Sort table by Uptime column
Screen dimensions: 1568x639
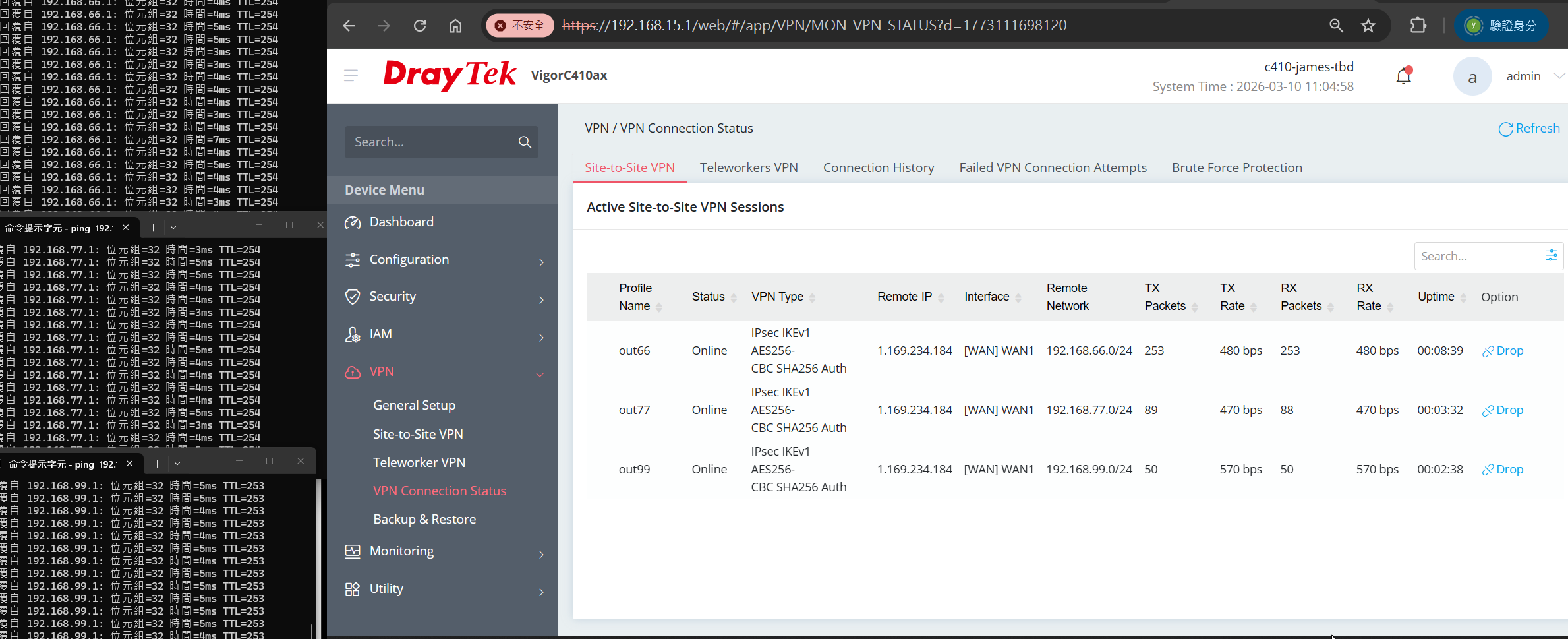click(1441, 297)
